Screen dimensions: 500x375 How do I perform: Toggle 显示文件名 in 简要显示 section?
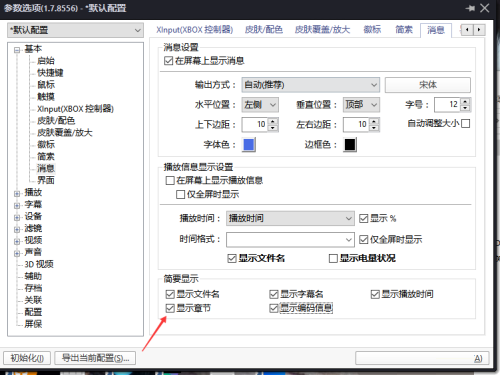(170, 294)
